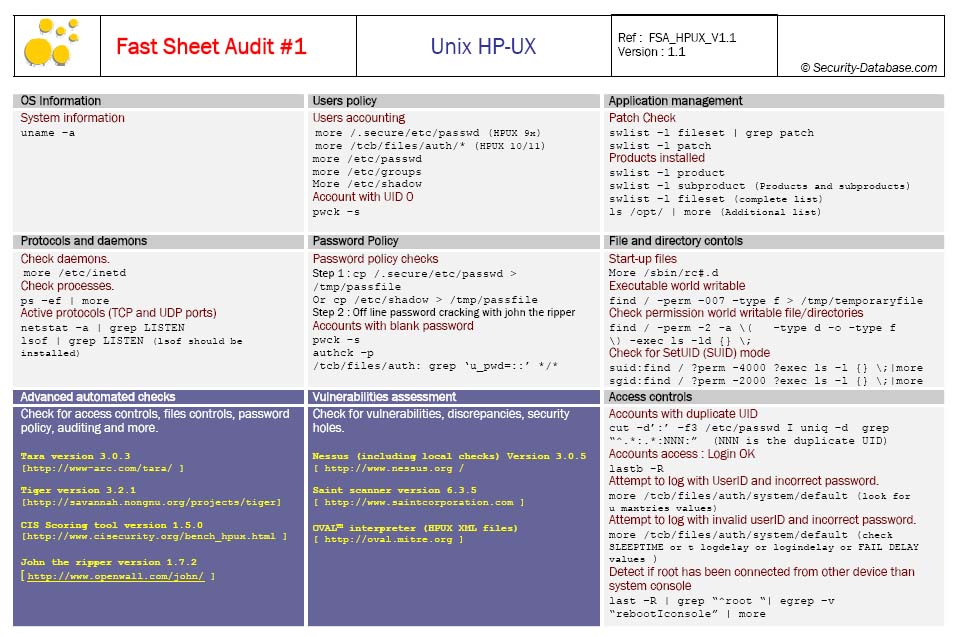The width and height of the screenshot is (955, 637).
Task: Click CIS Scoring tool version 1.5.0 text
Action: tap(112, 525)
